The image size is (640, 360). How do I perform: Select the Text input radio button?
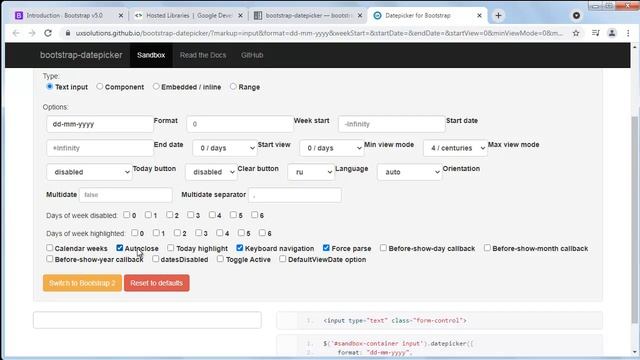click(50, 87)
